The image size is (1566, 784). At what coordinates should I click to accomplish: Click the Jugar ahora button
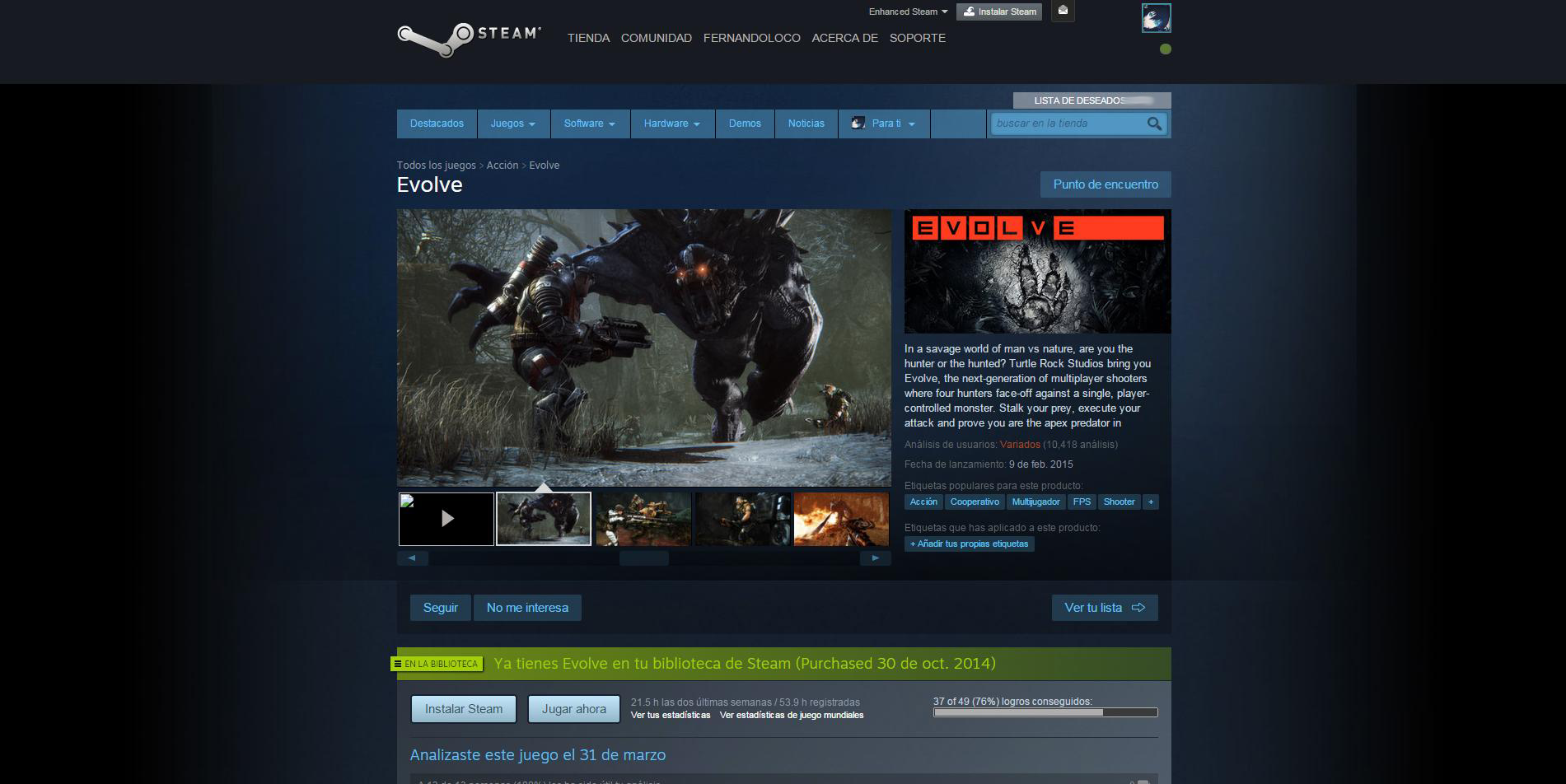[574, 709]
